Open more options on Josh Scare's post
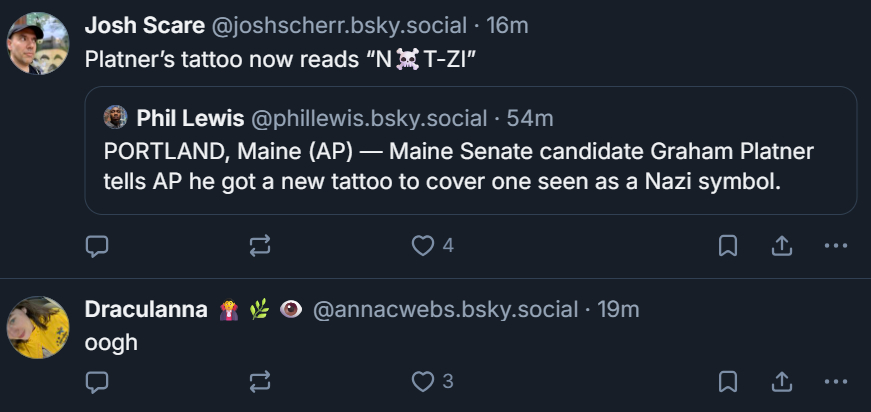 coord(835,245)
